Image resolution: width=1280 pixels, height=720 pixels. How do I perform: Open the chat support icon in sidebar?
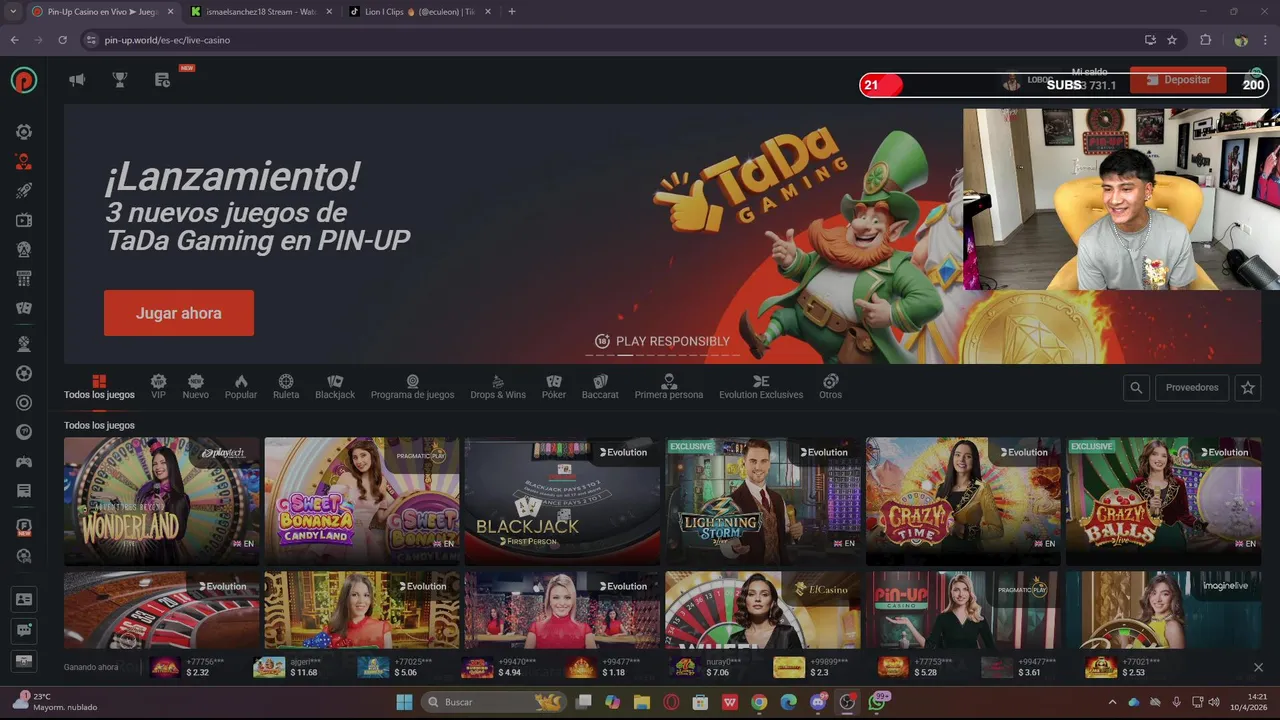24,630
